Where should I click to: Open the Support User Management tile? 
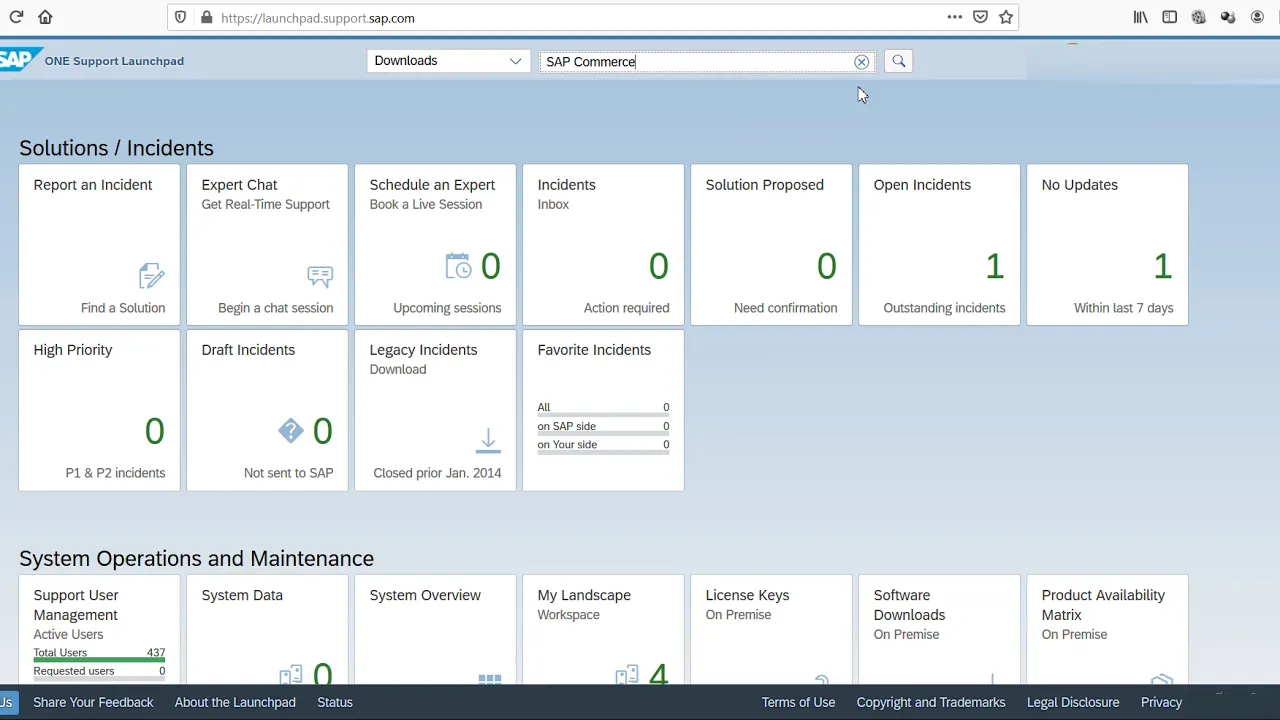click(99, 630)
